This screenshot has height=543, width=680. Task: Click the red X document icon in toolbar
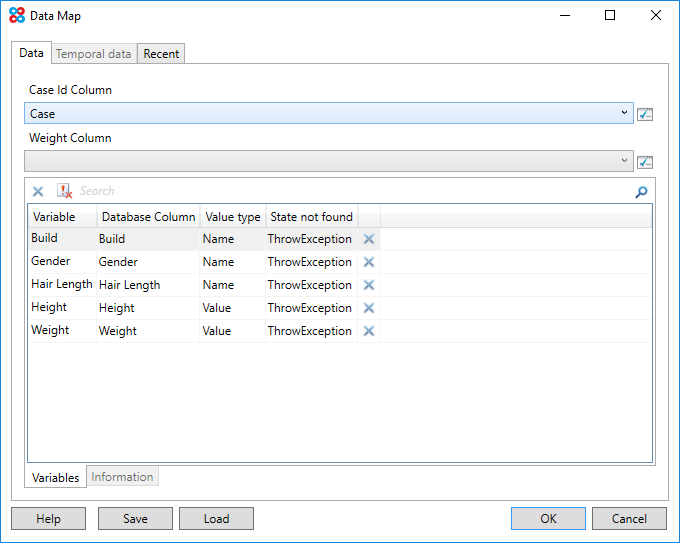pos(64,191)
